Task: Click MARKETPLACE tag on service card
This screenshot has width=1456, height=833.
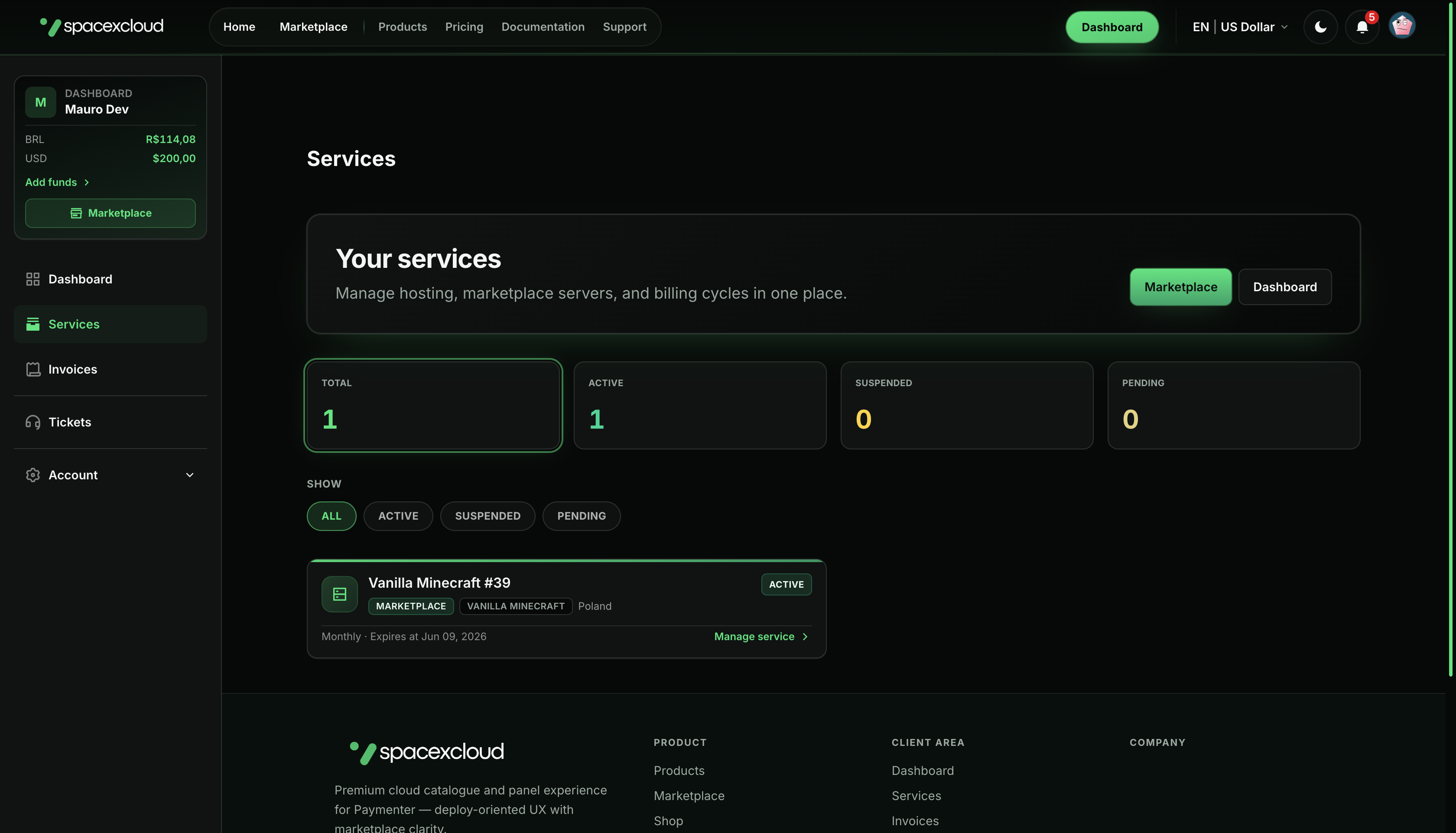Action: pos(411,606)
